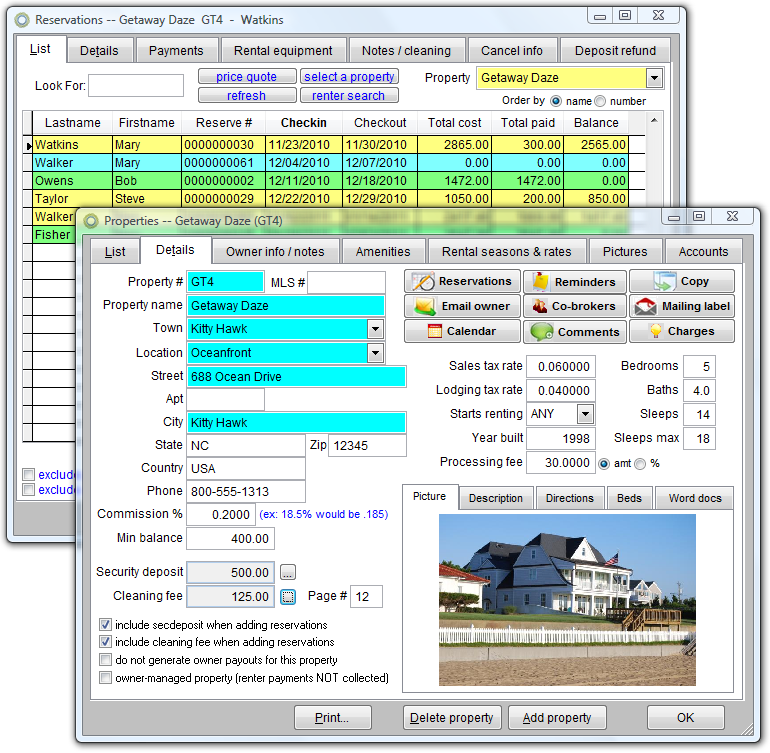Sort by Checkin column header
The width and height of the screenshot is (770, 753).
[x=303, y=123]
